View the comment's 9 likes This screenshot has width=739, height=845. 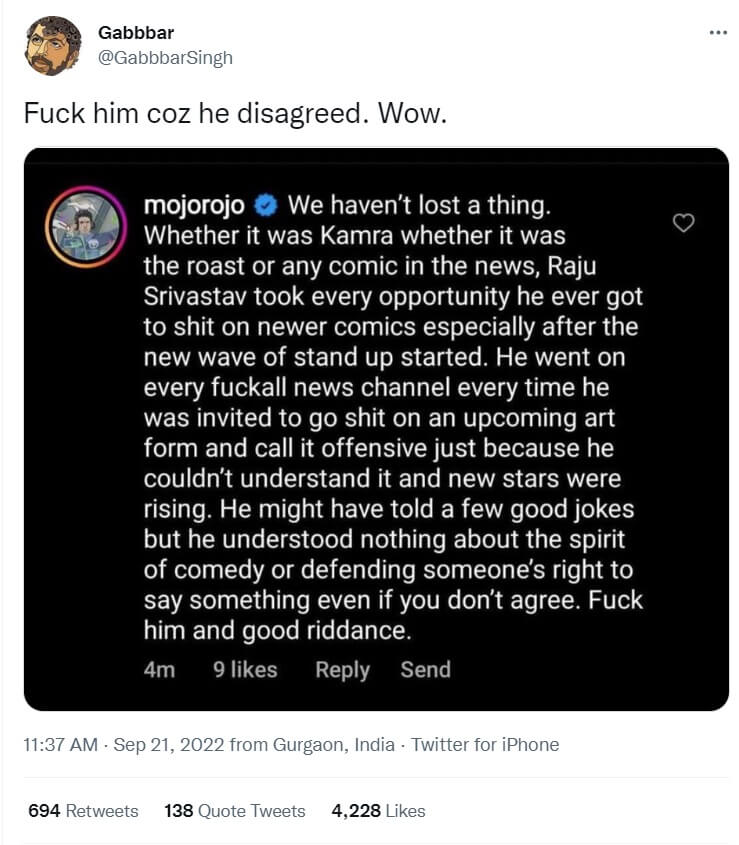click(245, 670)
